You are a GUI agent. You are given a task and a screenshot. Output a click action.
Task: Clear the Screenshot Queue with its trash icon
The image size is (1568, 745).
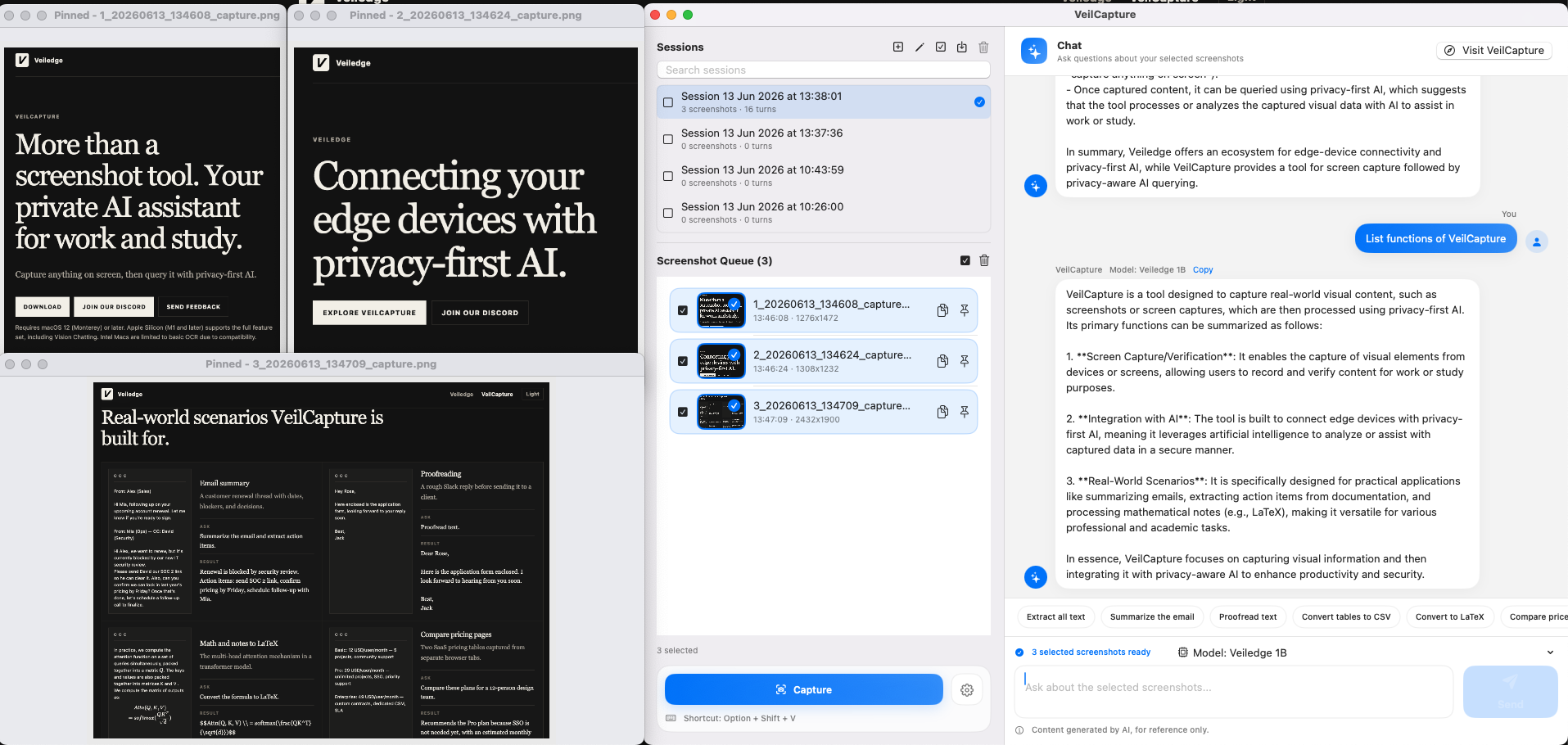tap(984, 260)
